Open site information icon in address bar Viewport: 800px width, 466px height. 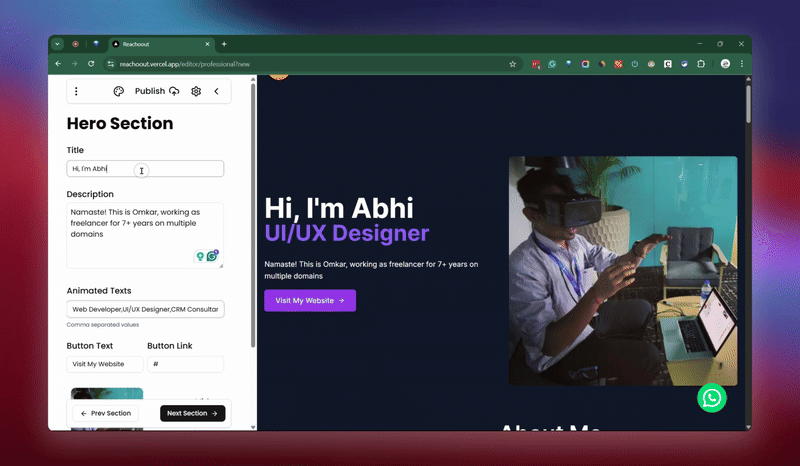coord(111,64)
